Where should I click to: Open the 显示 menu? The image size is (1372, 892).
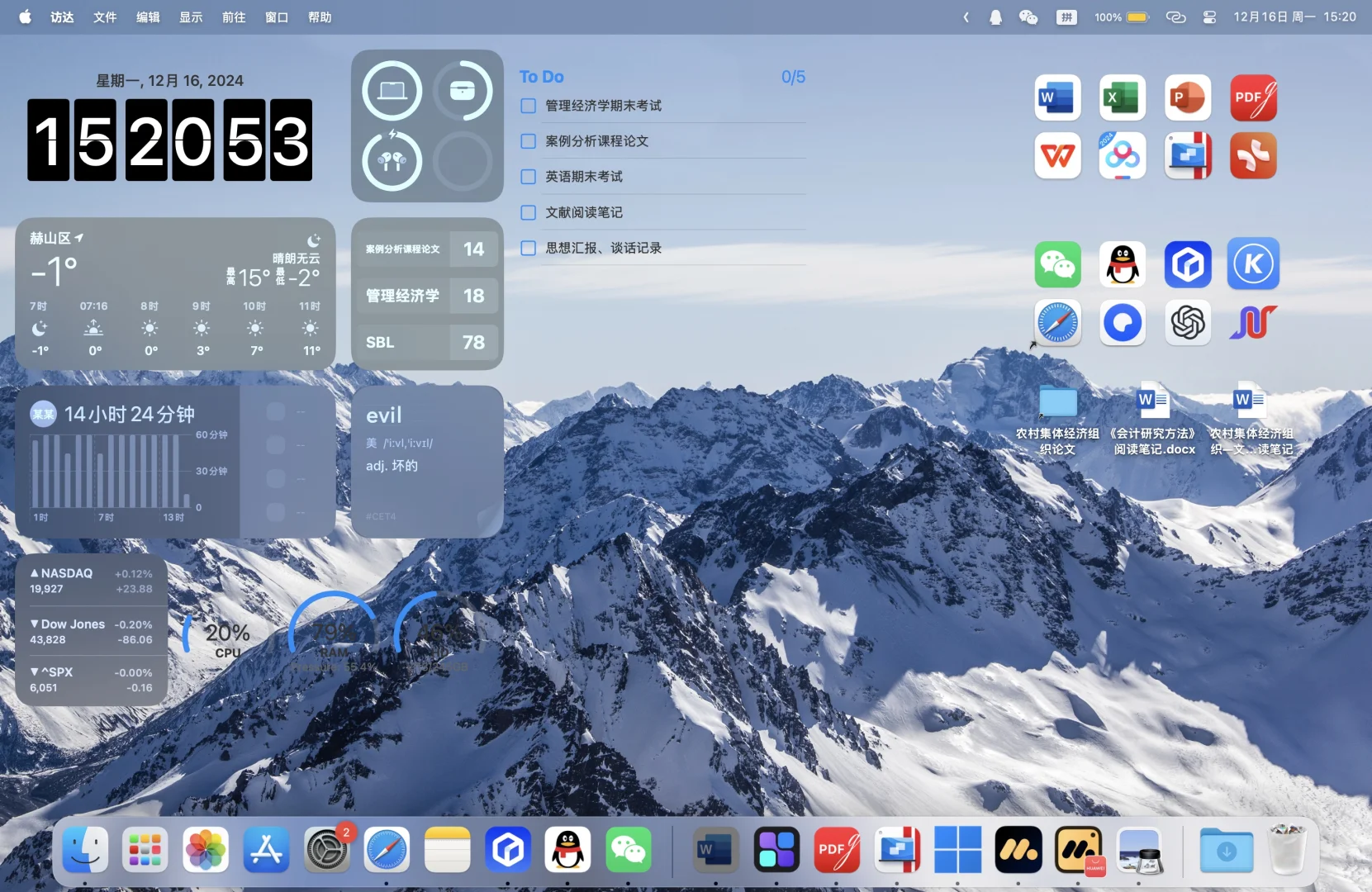click(191, 17)
